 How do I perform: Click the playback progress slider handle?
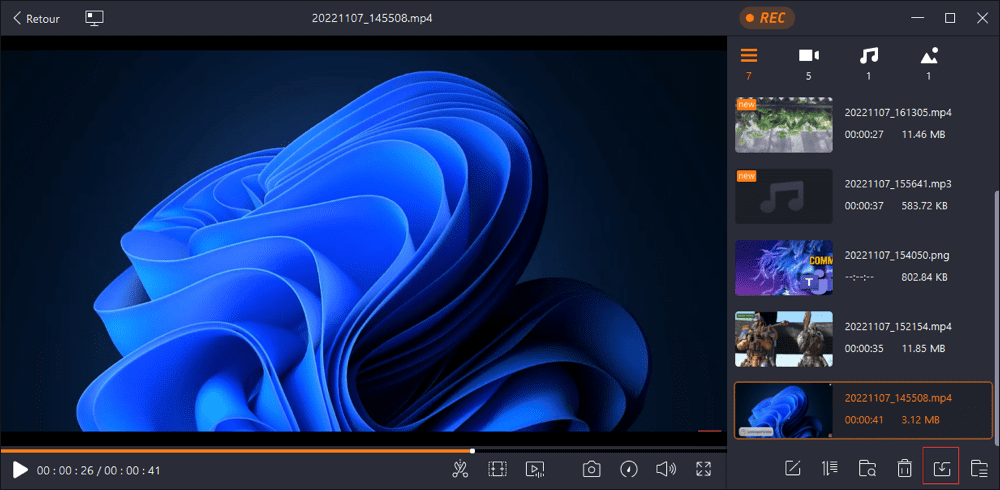click(472, 451)
